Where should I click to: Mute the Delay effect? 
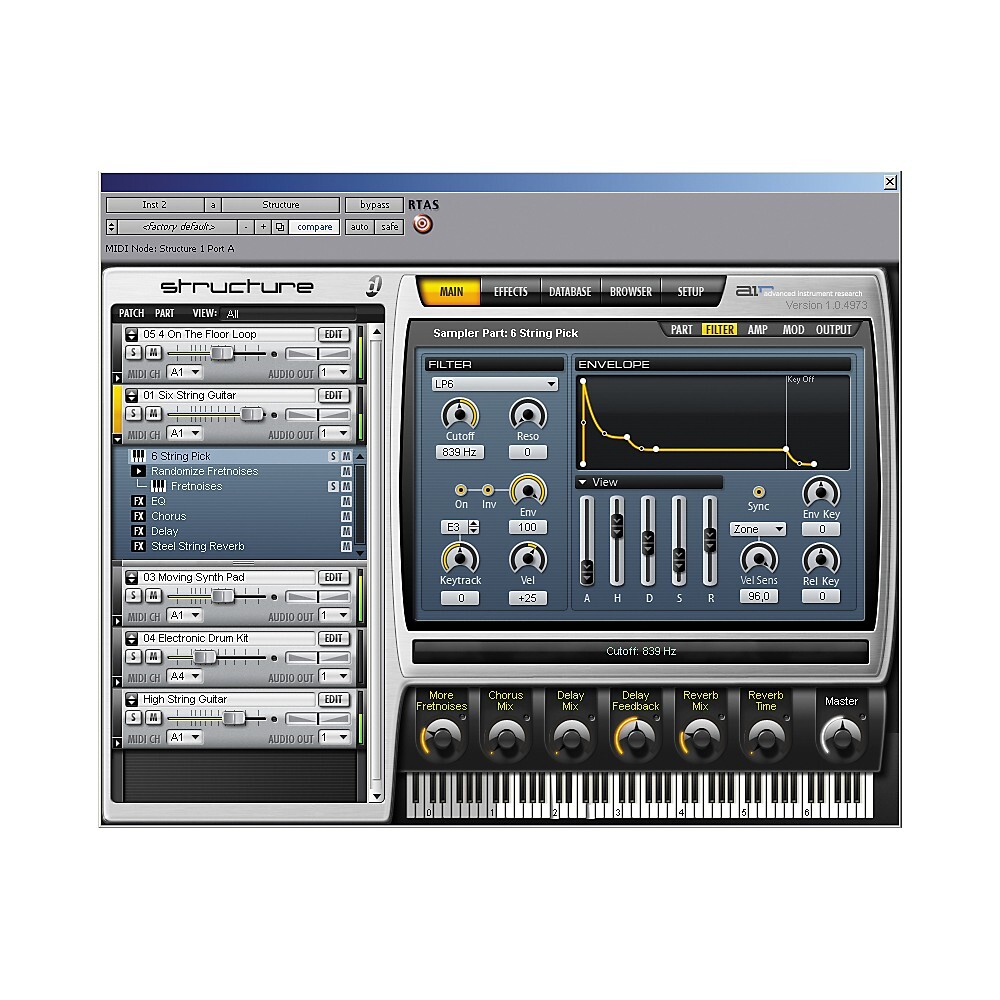pos(347,531)
